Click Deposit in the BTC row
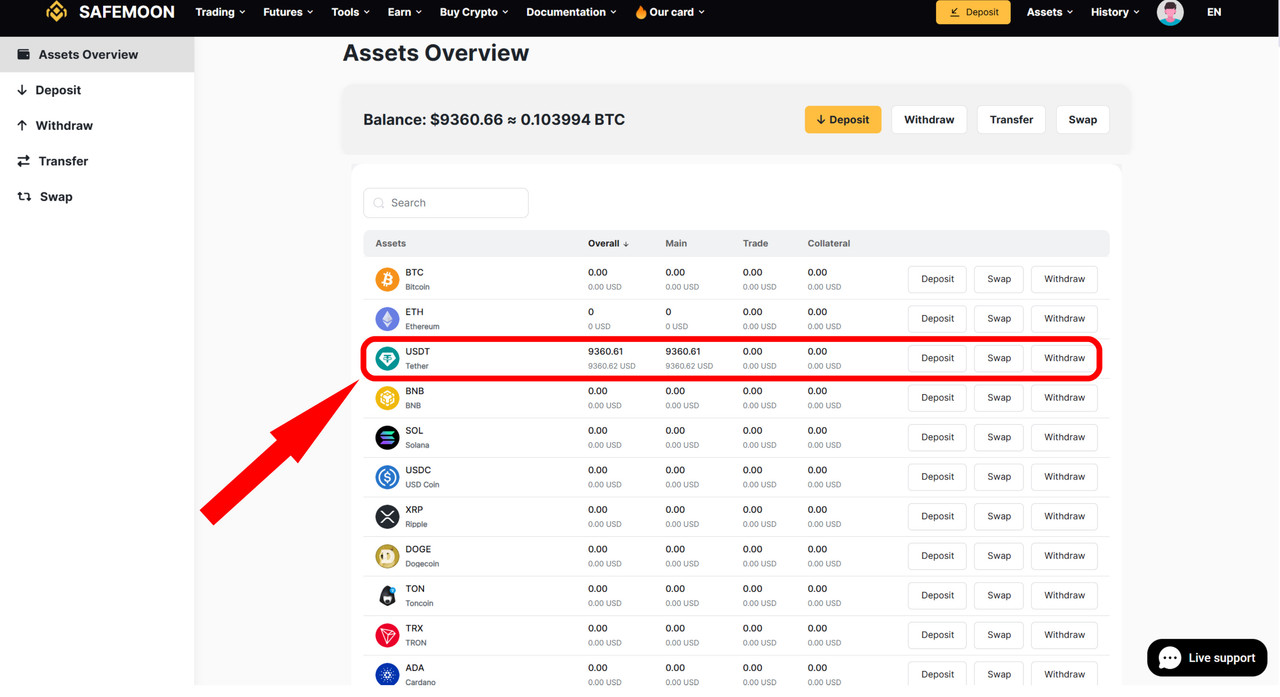This screenshot has height=697, width=1280. (937, 279)
